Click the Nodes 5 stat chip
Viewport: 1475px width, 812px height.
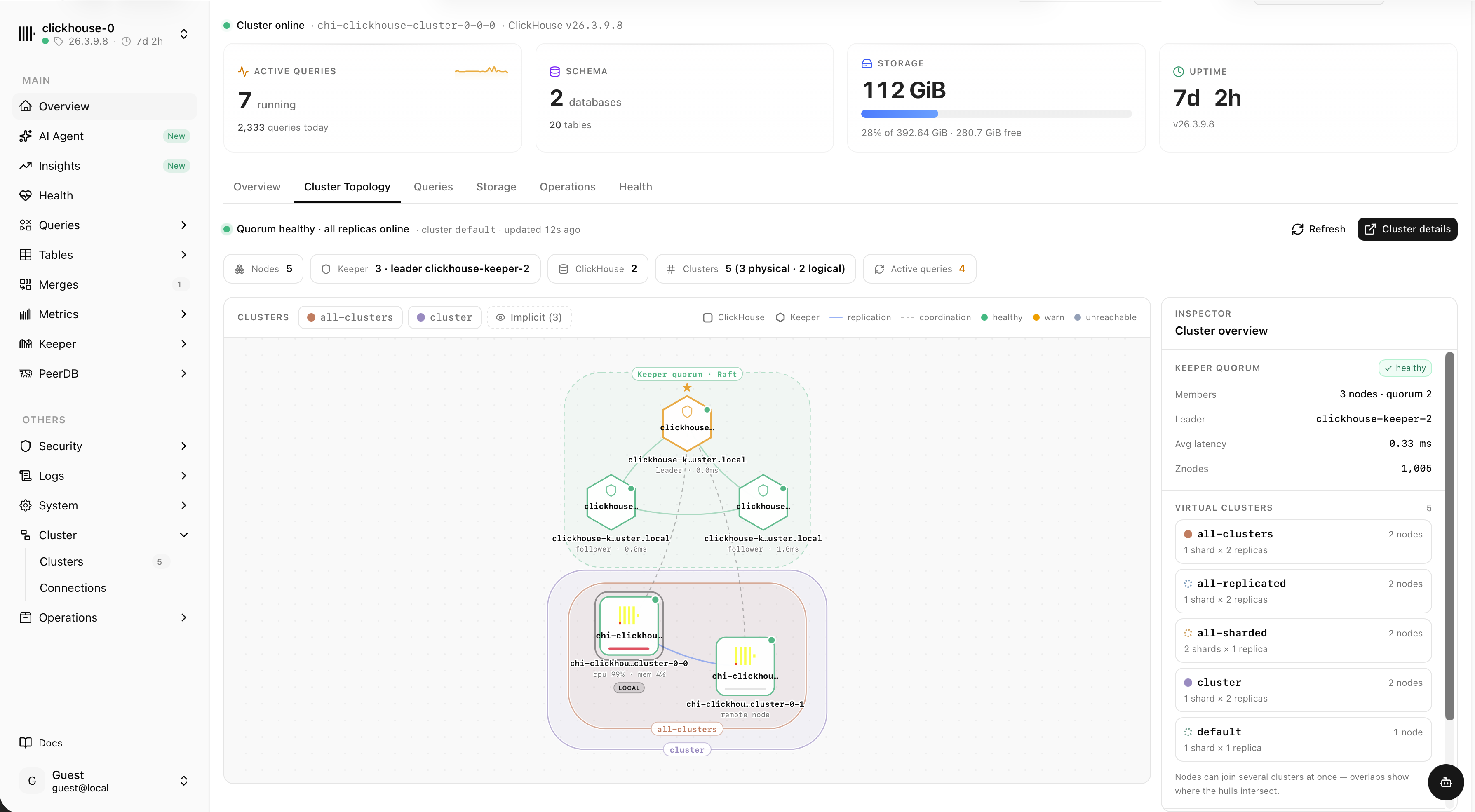[x=263, y=269]
